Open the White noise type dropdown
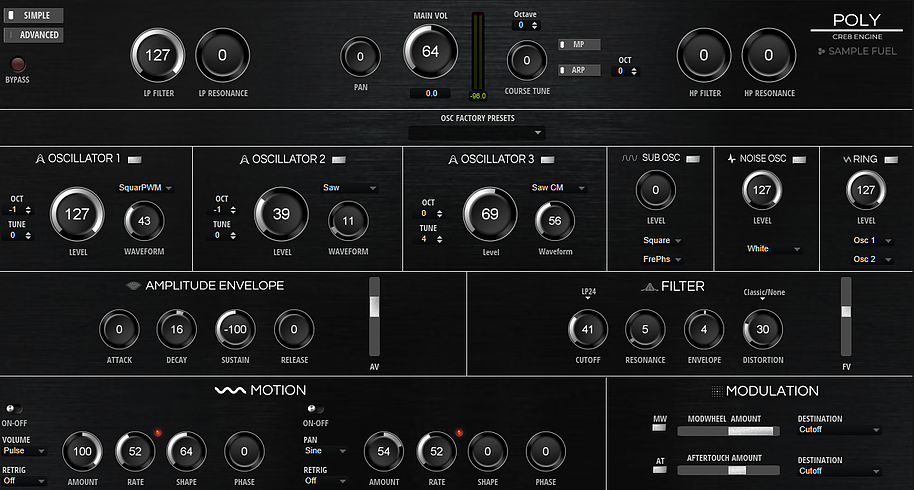This screenshot has height=490, width=914. click(x=773, y=249)
